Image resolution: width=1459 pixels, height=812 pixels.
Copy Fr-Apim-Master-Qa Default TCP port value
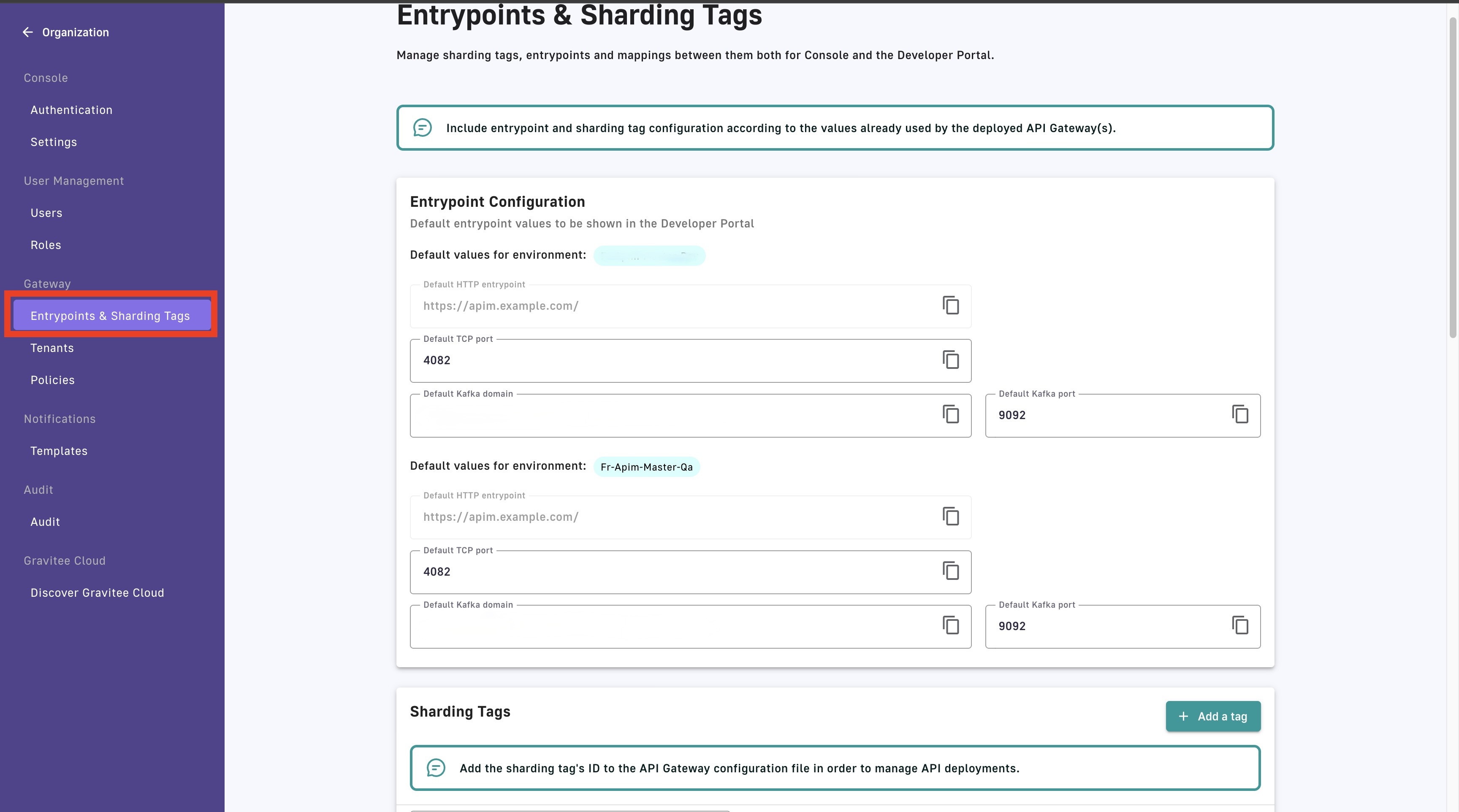[x=950, y=571]
